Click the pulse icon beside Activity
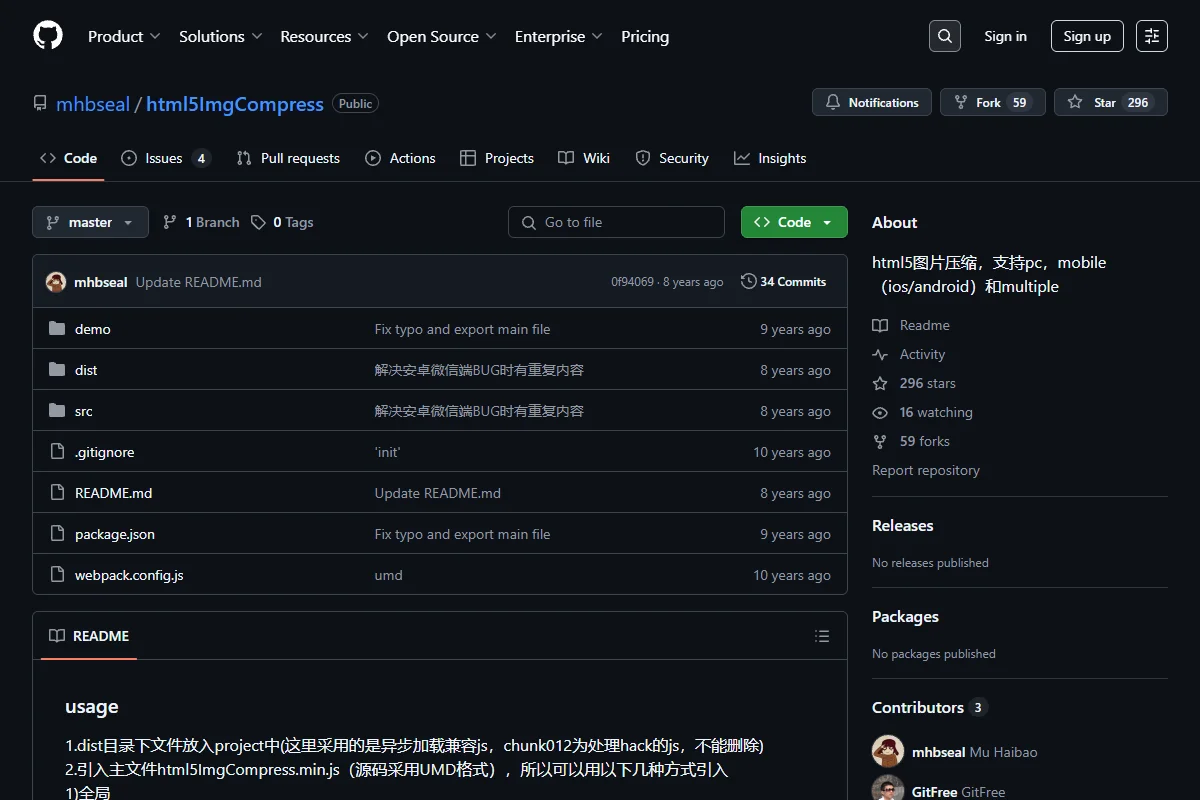The image size is (1200, 800). (880, 354)
